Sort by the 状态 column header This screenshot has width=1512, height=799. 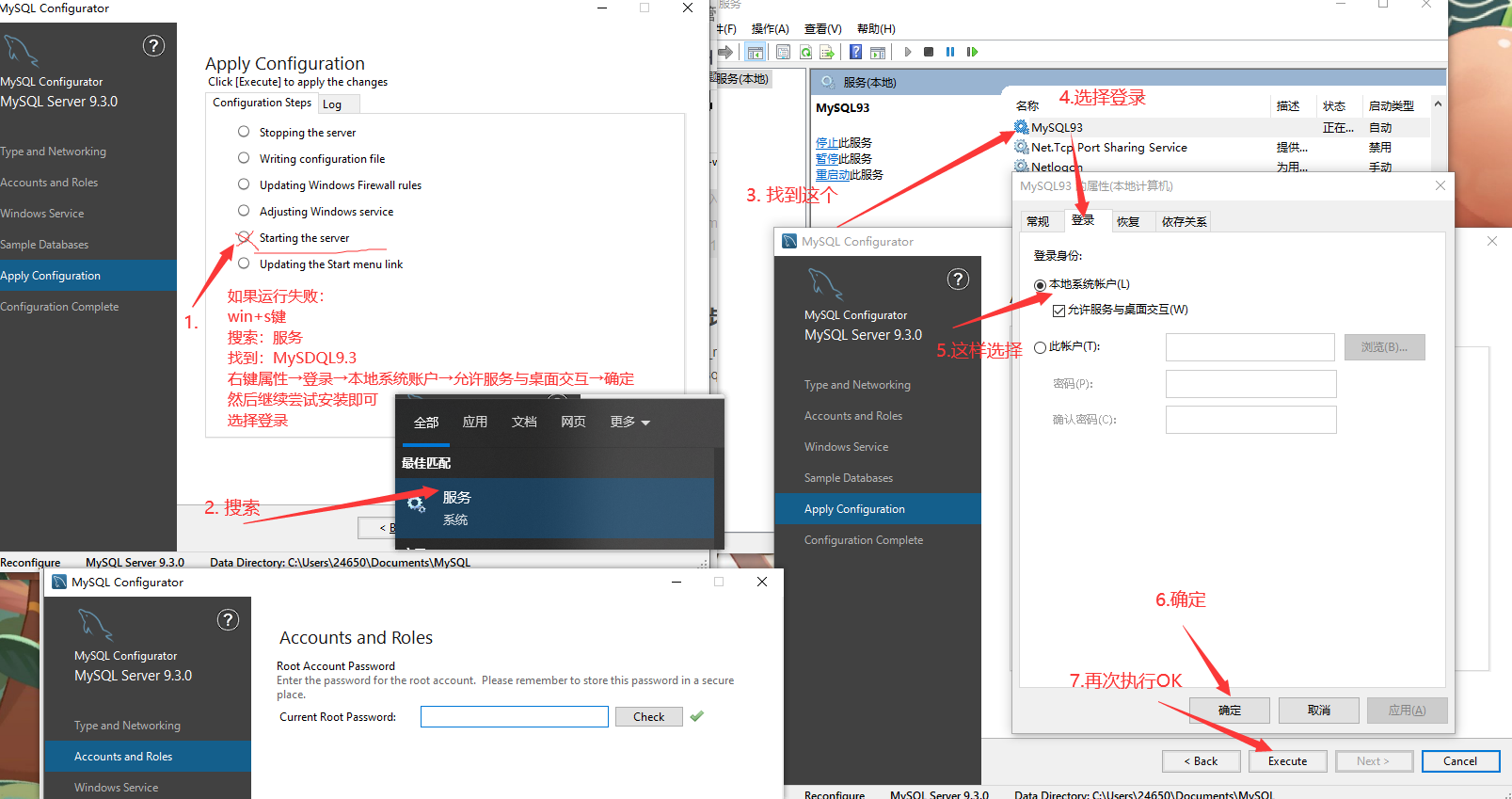tap(1333, 105)
